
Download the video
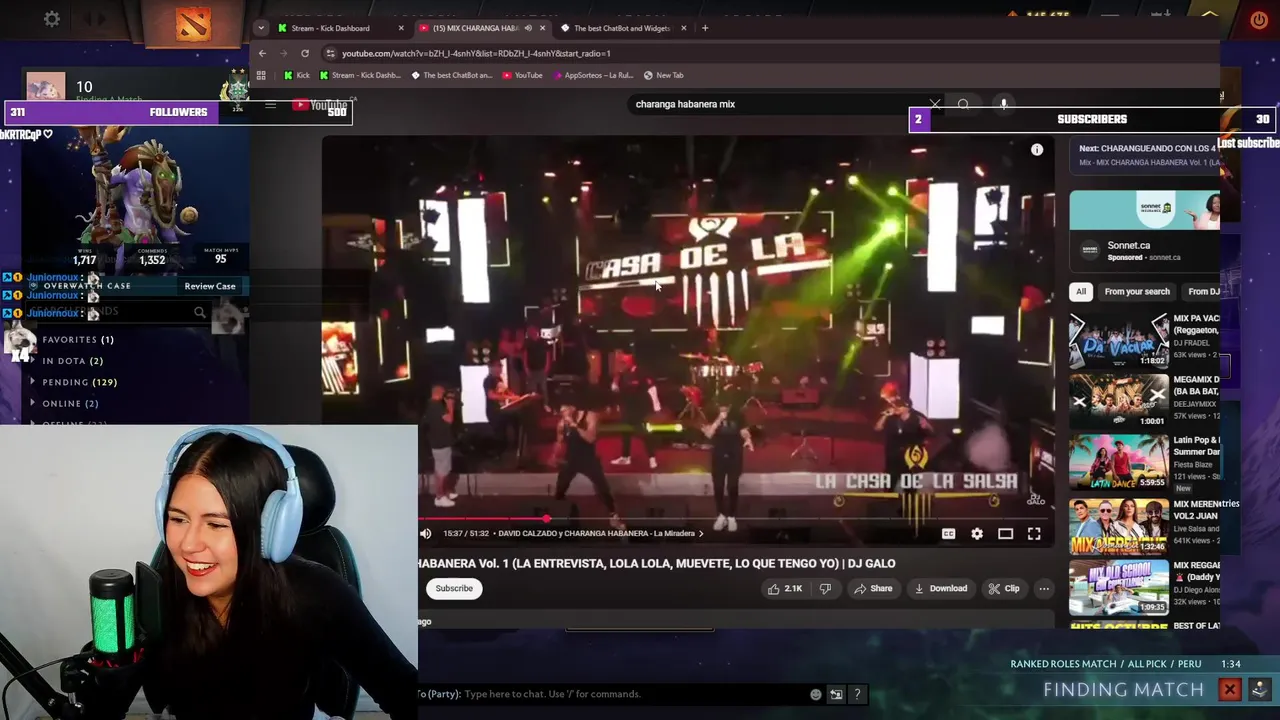coord(941,589)
